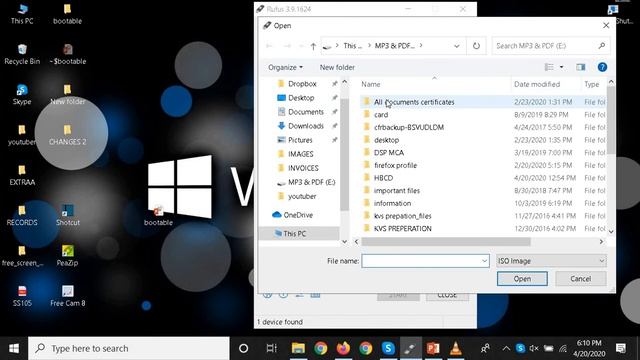The width and height of the screenshot is (640, 360).
Task: Click the Open button
Action: pos(522,279)
